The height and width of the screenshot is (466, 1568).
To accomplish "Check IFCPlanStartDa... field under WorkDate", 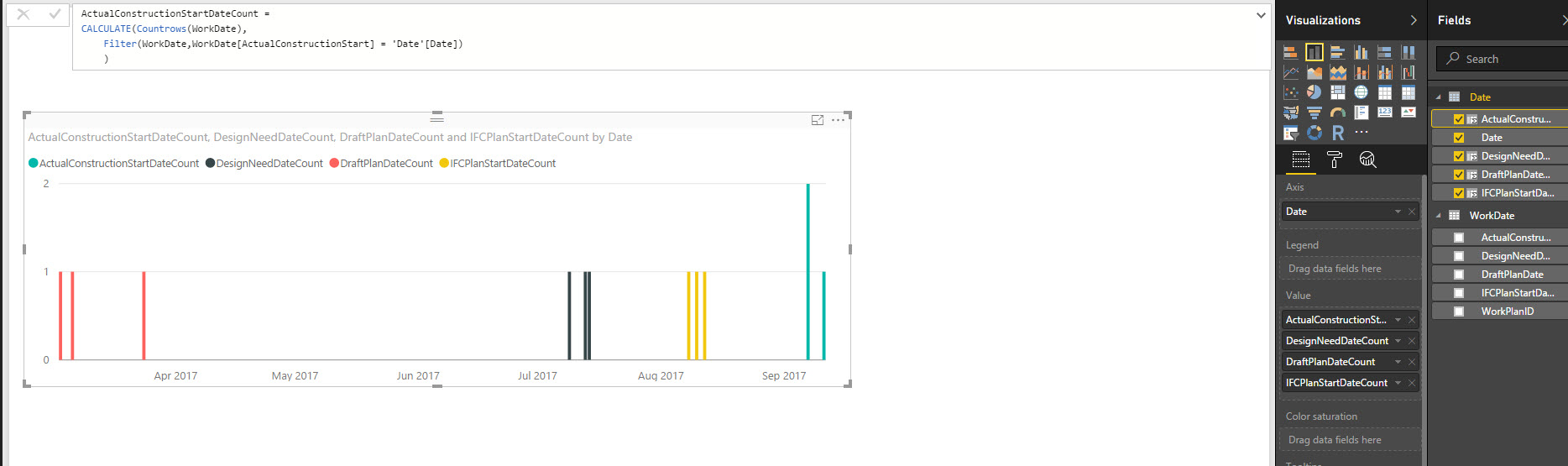I will coord(1459,293).
